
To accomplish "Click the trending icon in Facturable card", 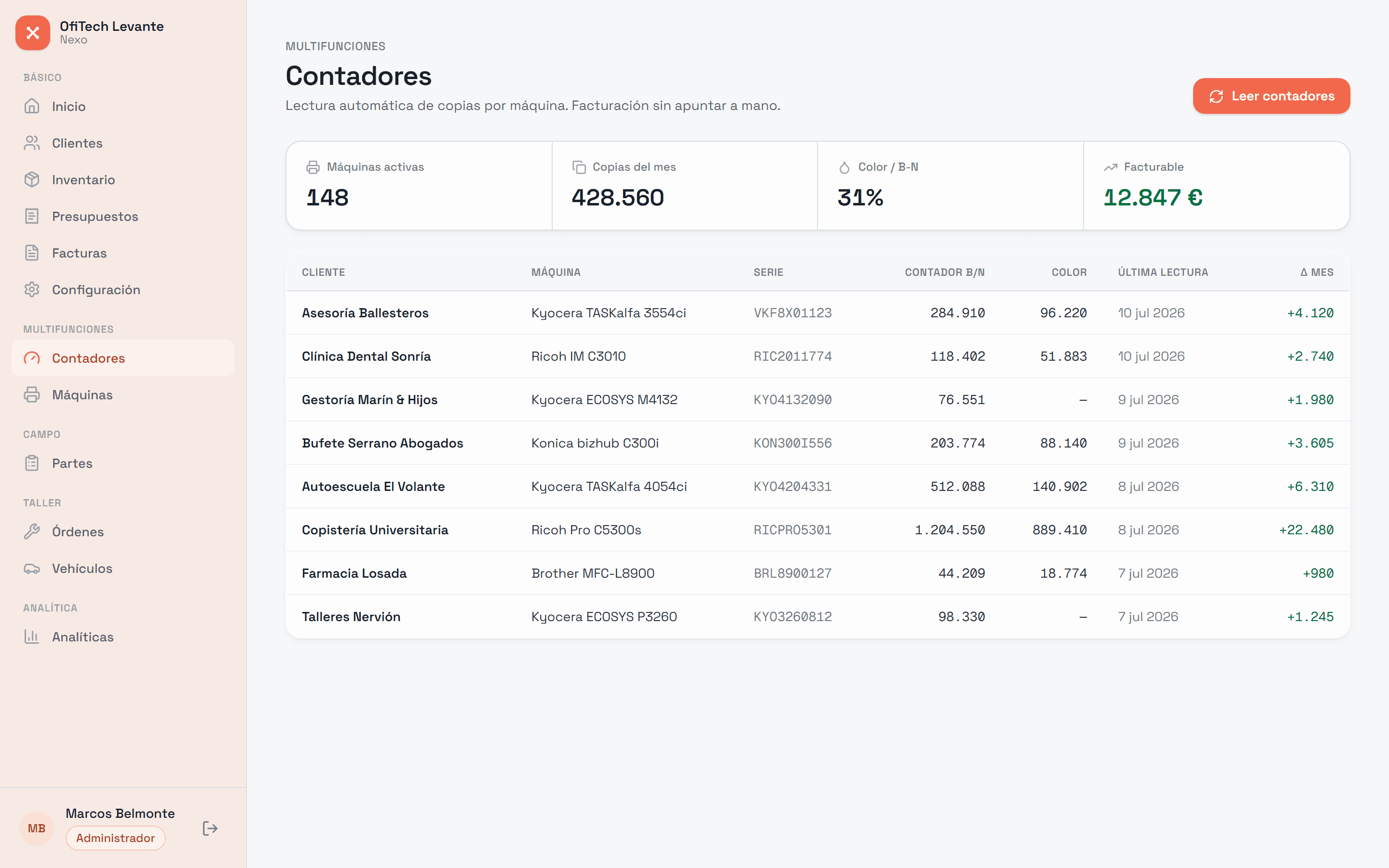I will pyautogui.click(x=1111, y=167).
